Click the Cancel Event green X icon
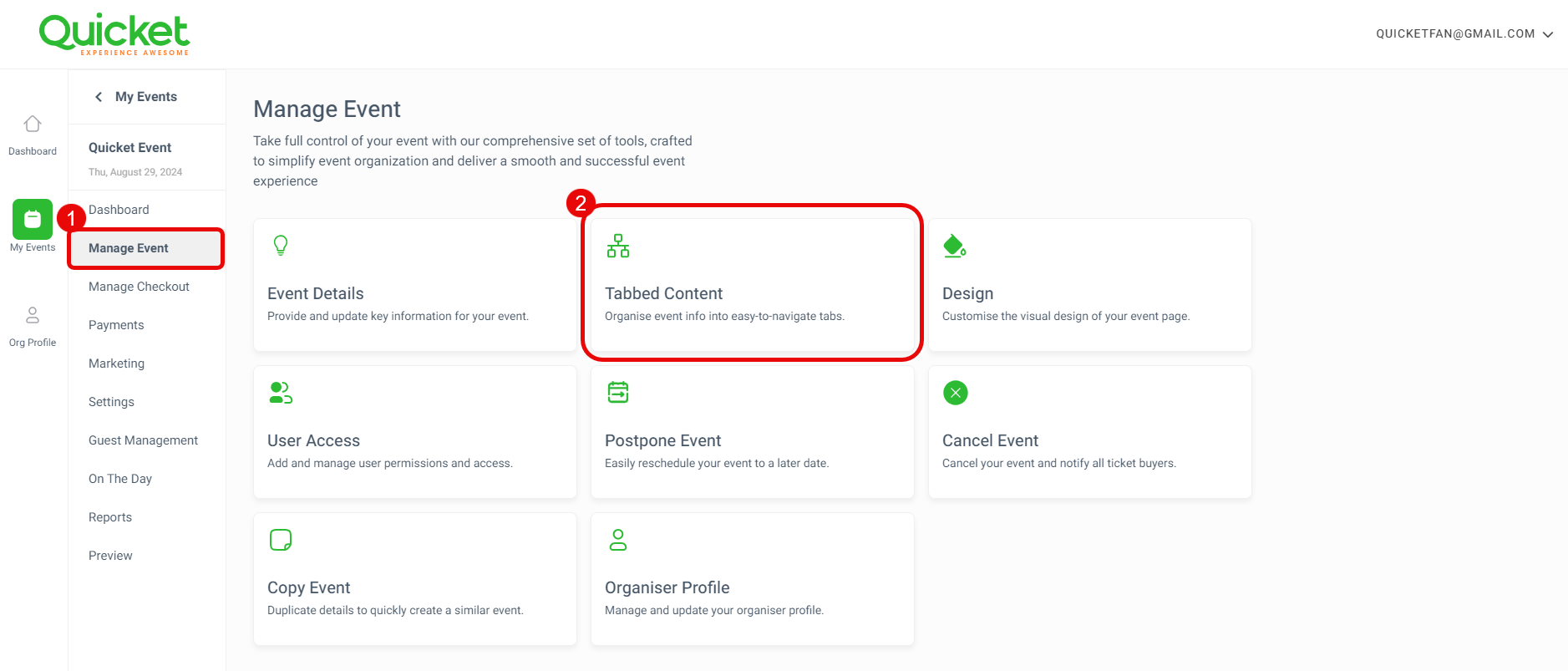The width and height of the screenshot is (1568, 671). [x=956, y=393]
